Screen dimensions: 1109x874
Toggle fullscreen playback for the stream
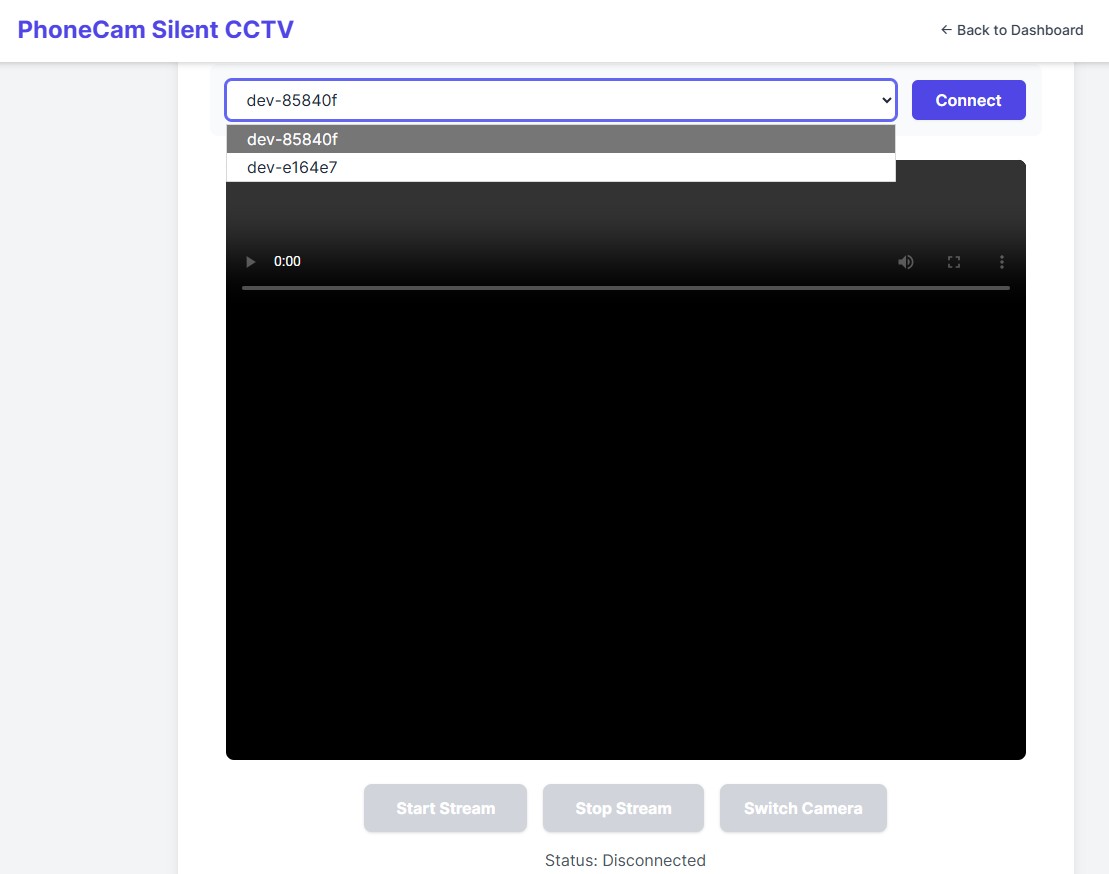click(x=953, y=261)
